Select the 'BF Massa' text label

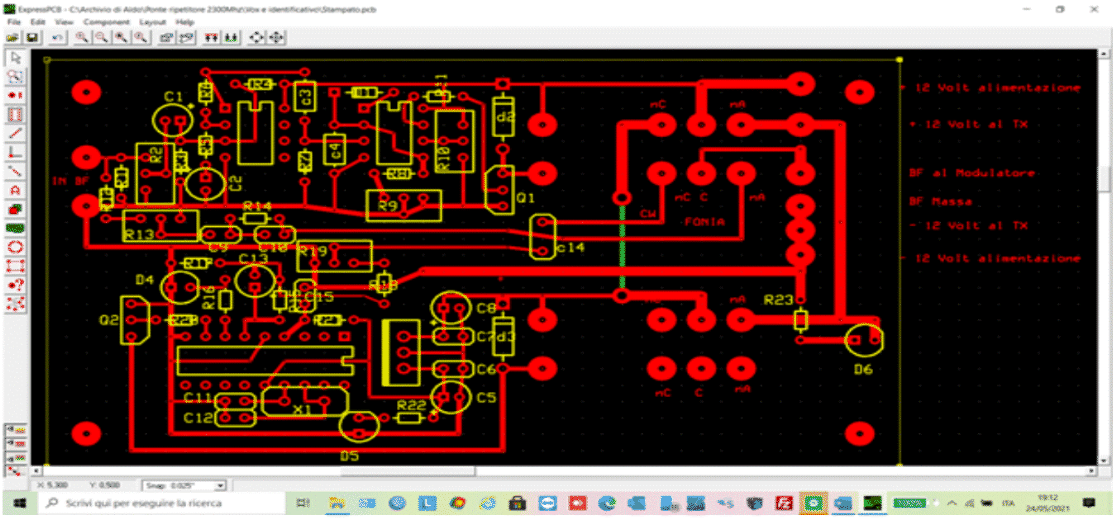tap(942, 201)
